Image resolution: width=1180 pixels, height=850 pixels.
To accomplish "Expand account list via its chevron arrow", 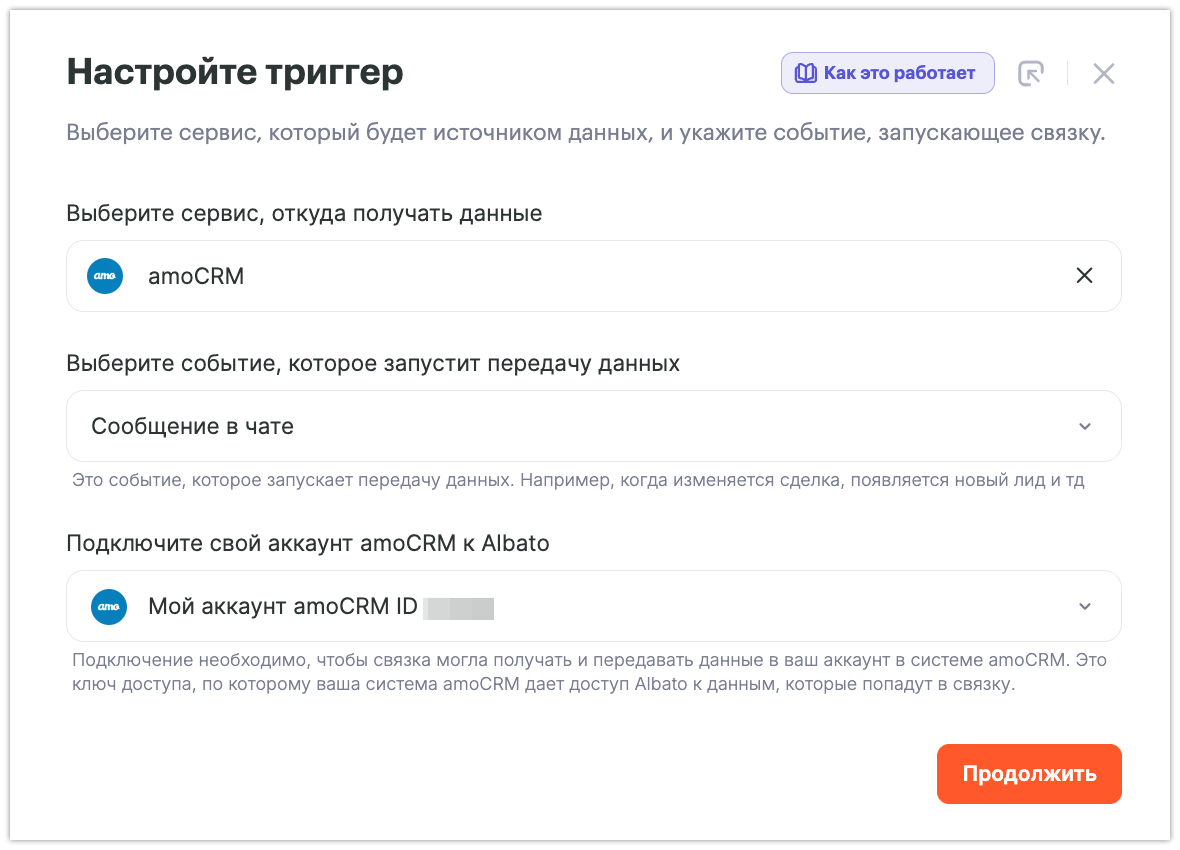I will pos(1085,607).
